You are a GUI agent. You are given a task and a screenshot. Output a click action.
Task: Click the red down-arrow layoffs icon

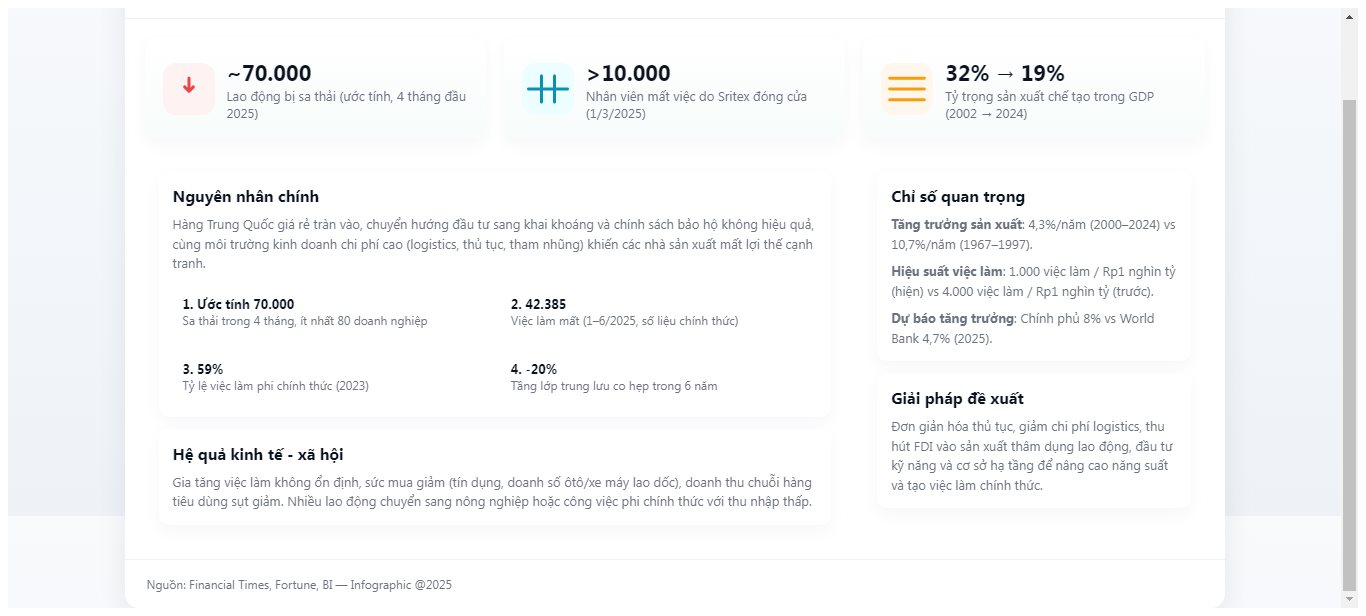(x=189, y=88)
